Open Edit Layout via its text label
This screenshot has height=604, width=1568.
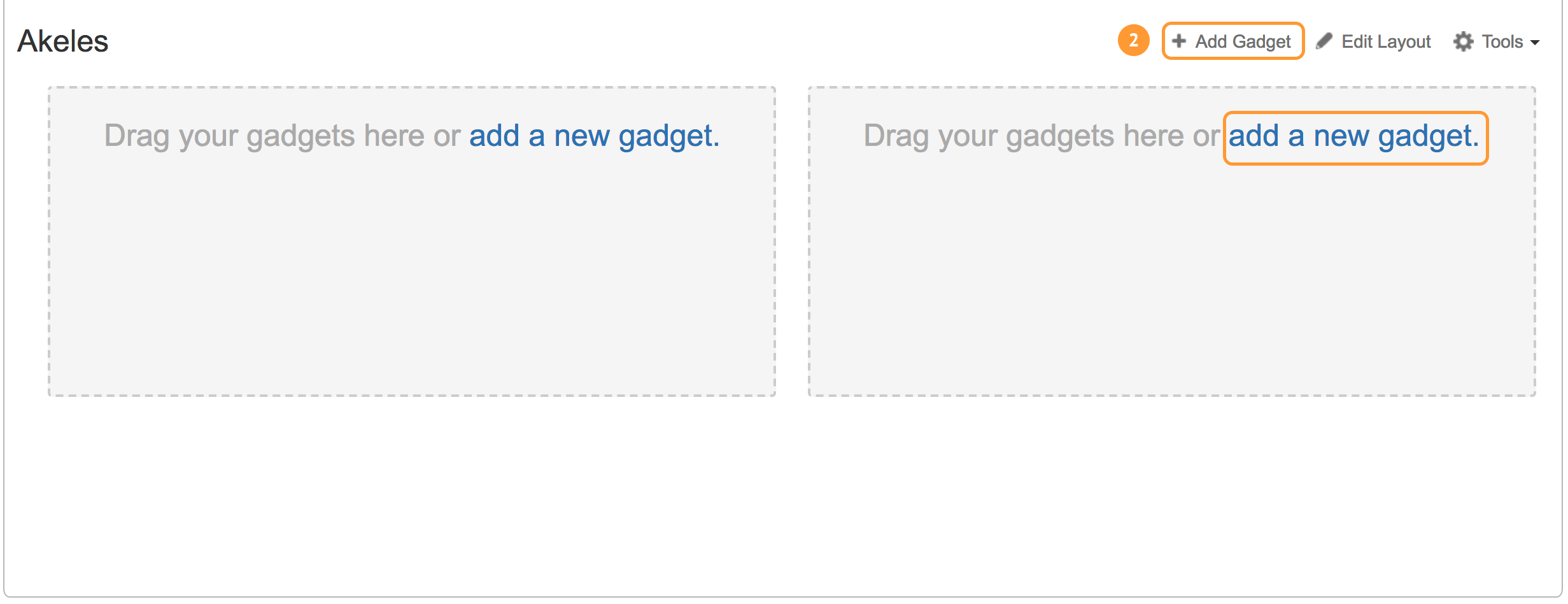click(1385, 41)
